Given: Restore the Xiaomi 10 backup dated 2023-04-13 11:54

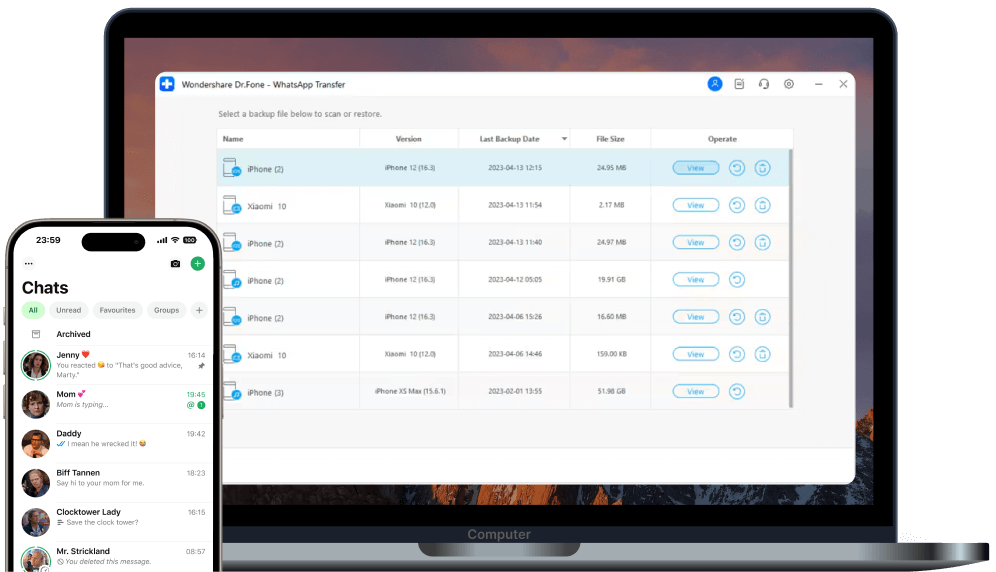Looking at the screenshot, I should [x=737, y=205].
